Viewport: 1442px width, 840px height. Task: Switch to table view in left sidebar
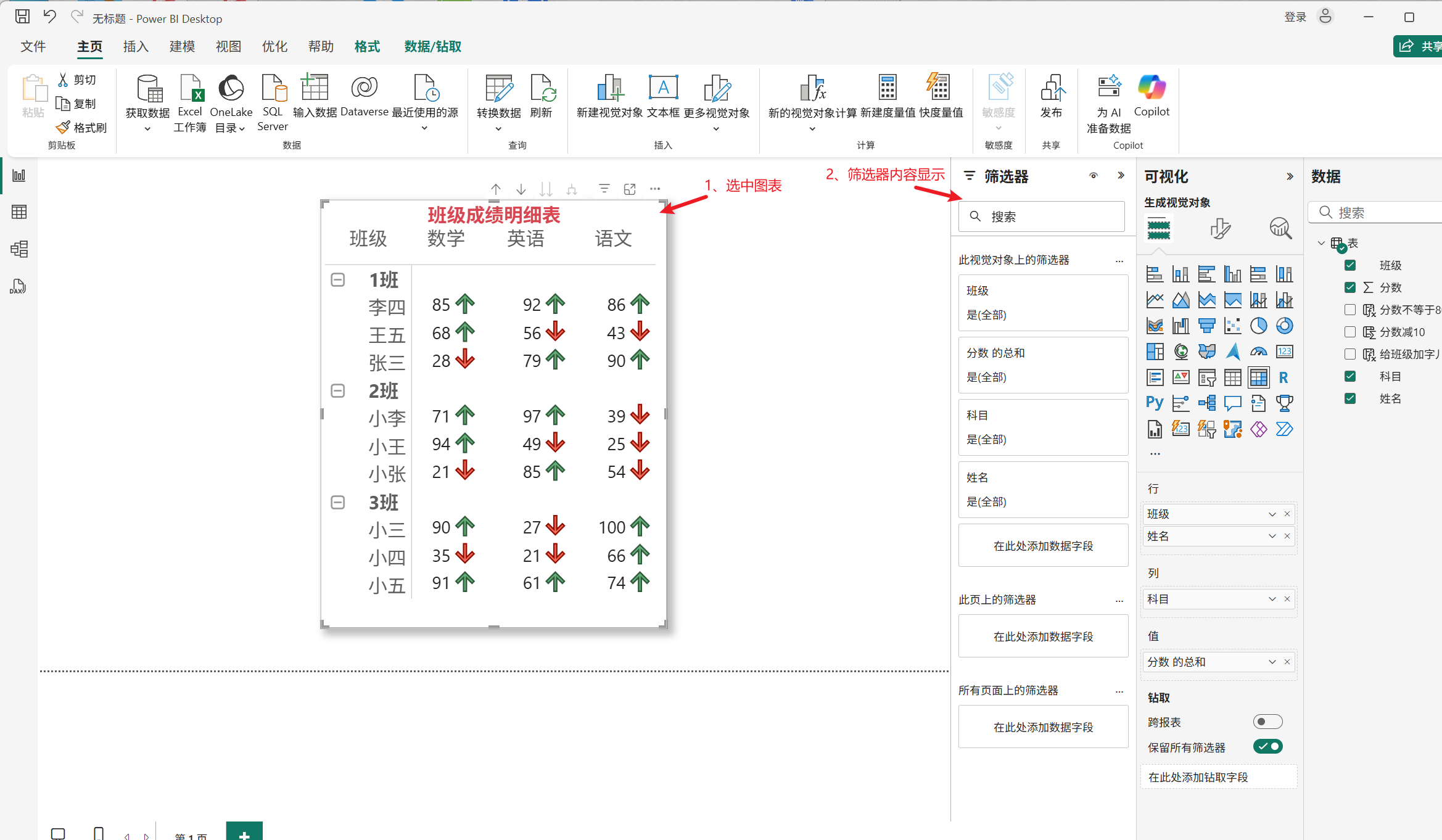(19, 212)
